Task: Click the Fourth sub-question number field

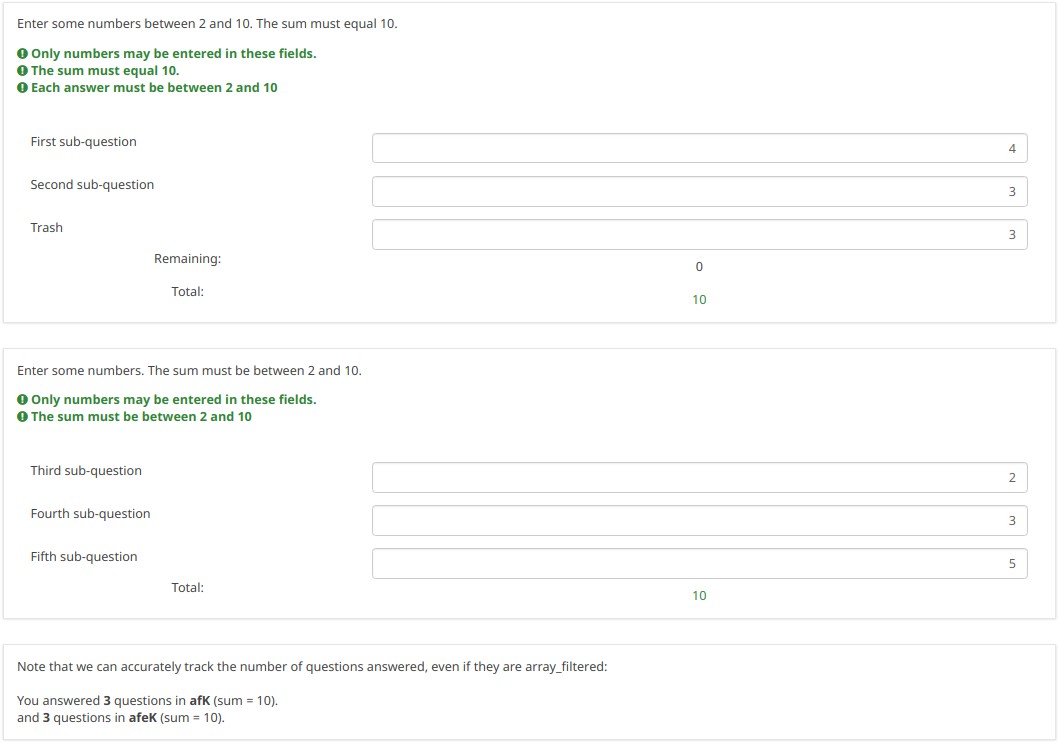Action: point(699,520)
